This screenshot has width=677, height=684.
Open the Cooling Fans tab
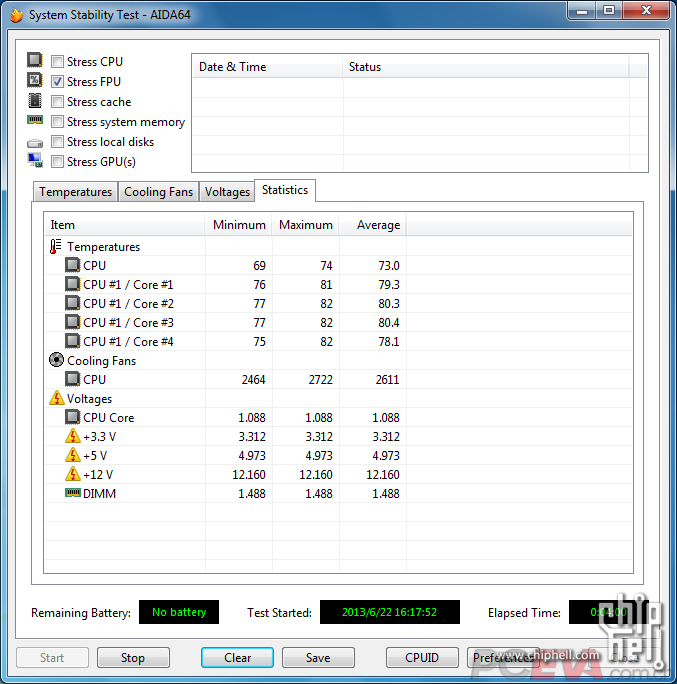pyautogui.click(x=158, y=192)
